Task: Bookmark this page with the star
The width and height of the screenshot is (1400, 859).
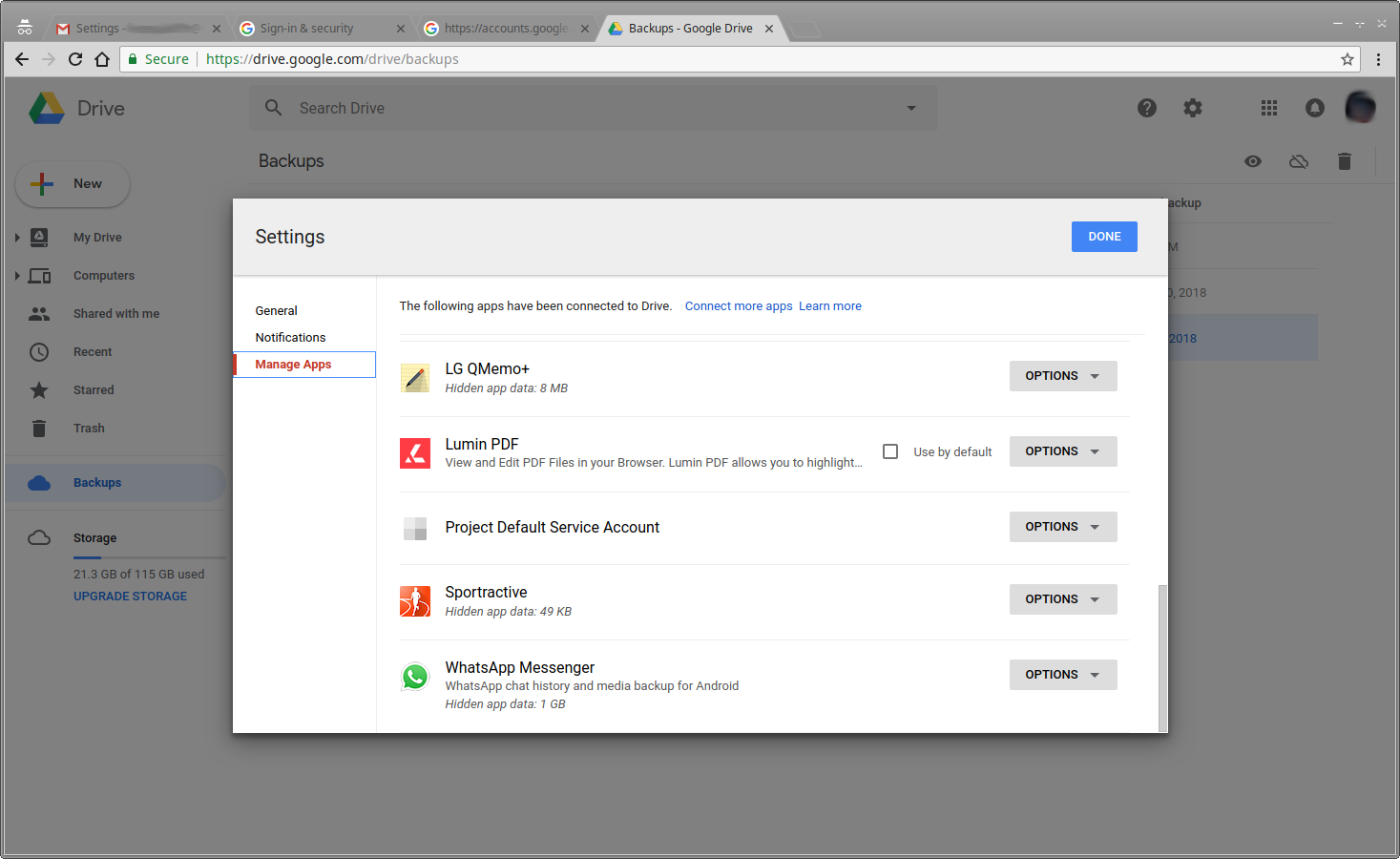Action: [1348, 59]
